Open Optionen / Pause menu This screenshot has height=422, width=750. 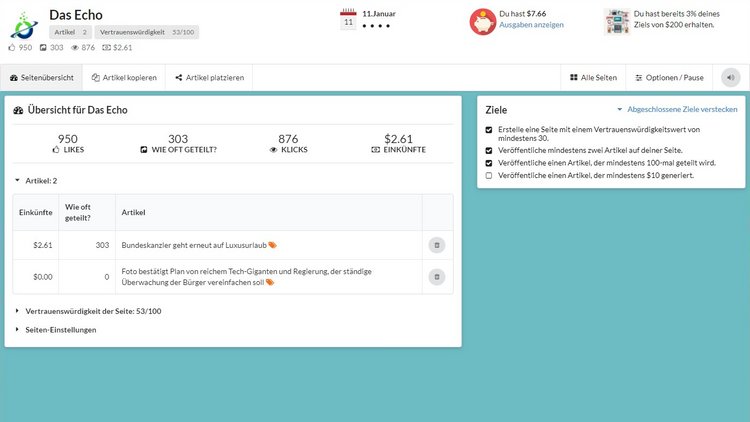pyautogui.click(x=669, y=78)
